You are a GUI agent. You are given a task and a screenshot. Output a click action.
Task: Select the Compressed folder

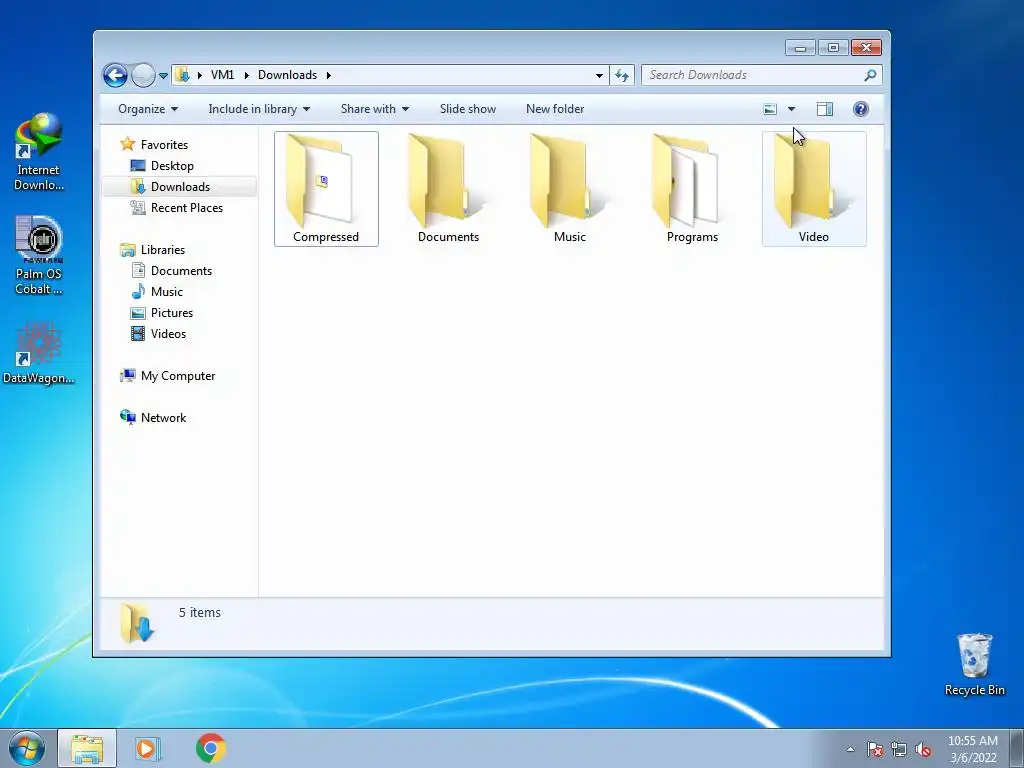(326, 189)
